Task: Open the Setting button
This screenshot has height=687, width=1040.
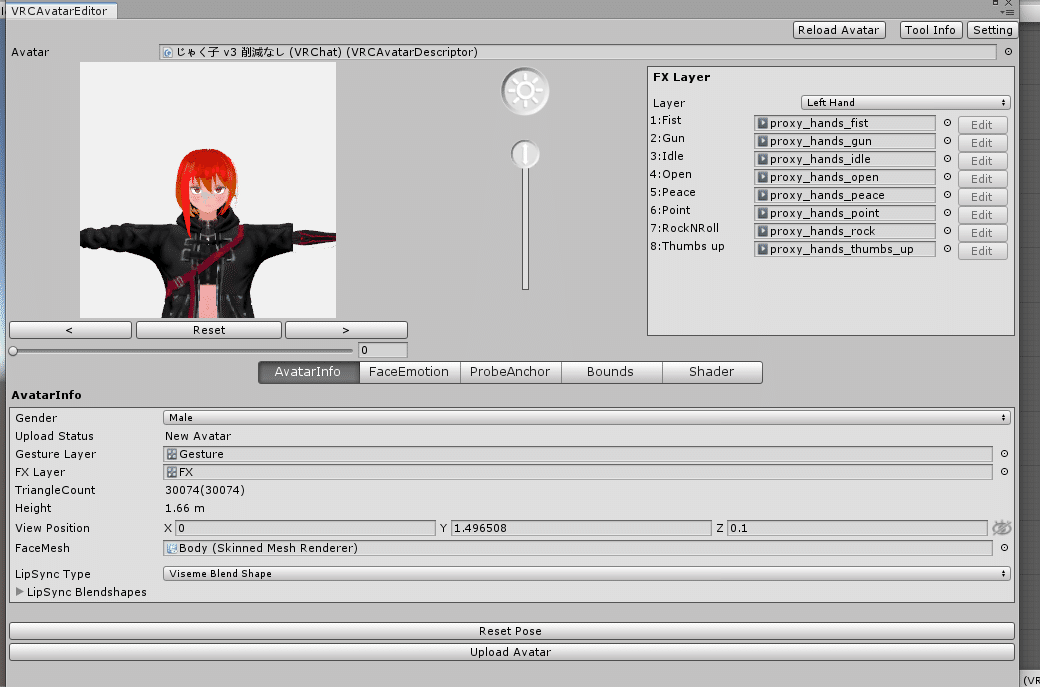Action: [x=992, y=30]
